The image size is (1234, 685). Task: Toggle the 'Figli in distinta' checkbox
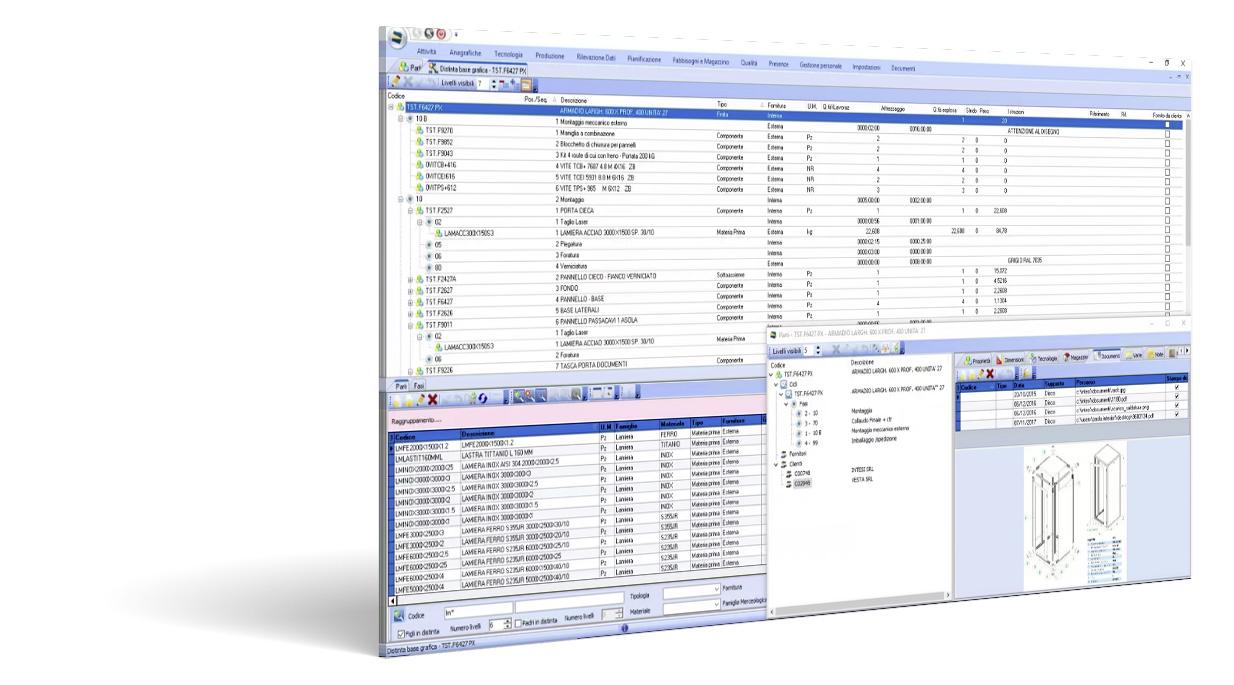pyautogui.click(x=401, y=633)
